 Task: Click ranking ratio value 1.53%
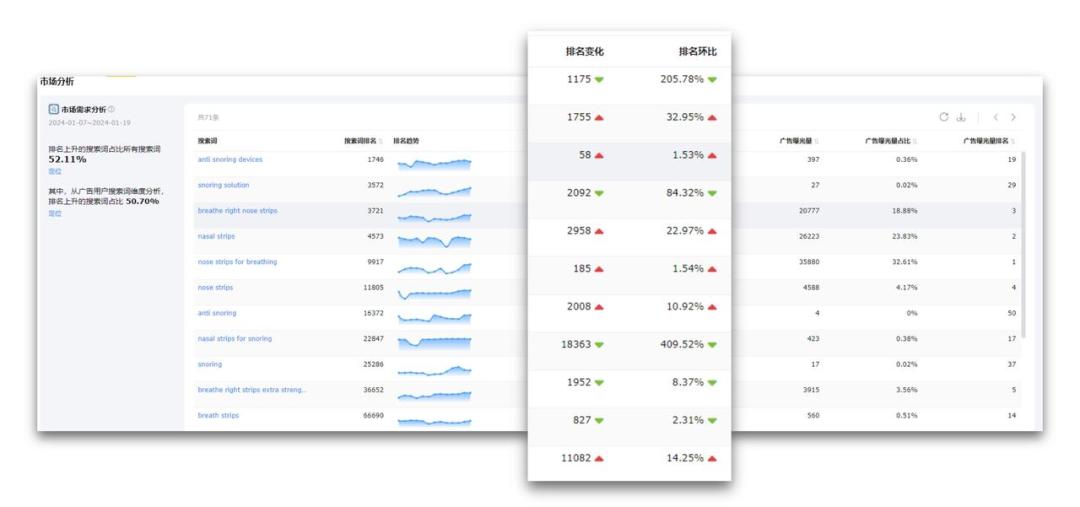pos(689,155)
